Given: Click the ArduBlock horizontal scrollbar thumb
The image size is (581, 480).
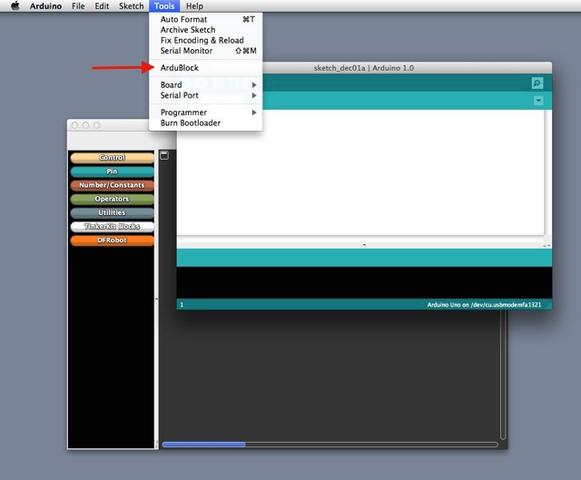Looking at the screenshot, I should 204,444.
